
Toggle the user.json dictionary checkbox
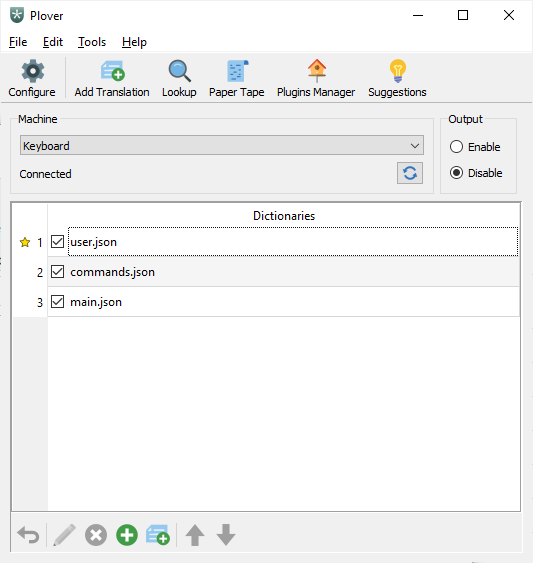tap(57, 242)
